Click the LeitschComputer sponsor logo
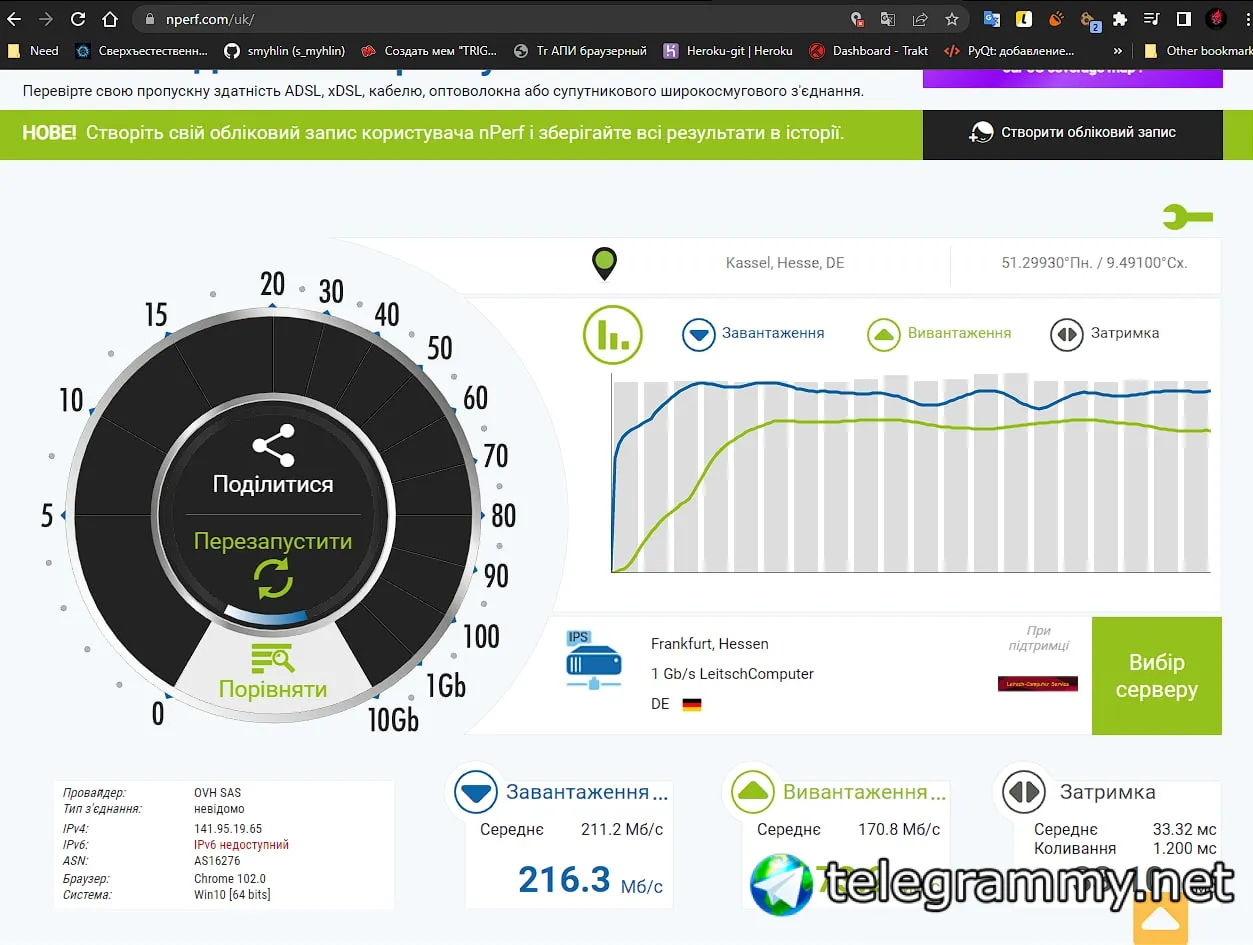The width and height of the screenshot is (1253, 945). [x=1038, y=684]
